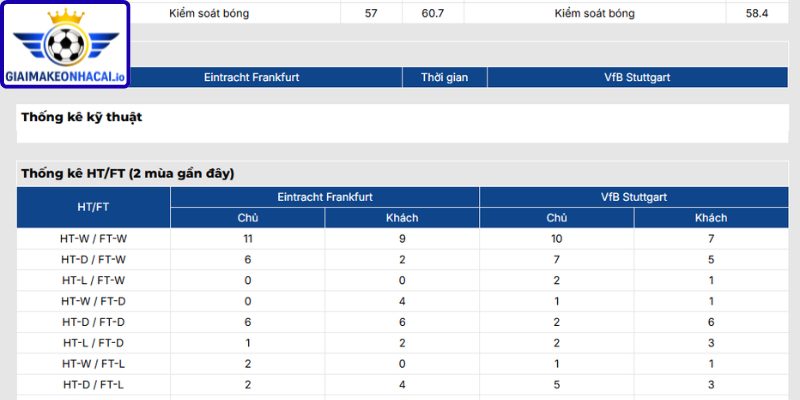This screenshot has width=800, height=400.
Task: Click the VfB Stuttgart header in timeline bar
Action: point(637,78)
